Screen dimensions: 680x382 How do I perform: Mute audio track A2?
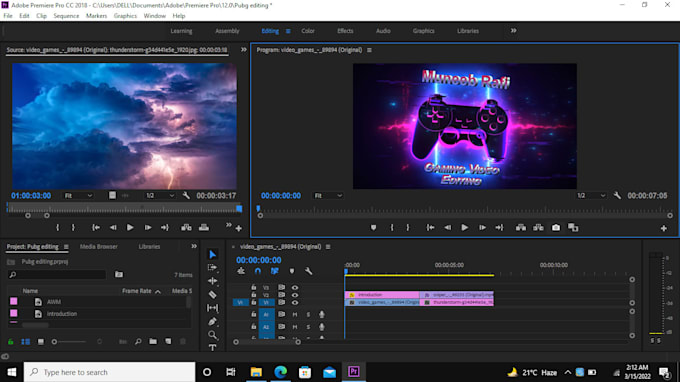pos(295,327)
